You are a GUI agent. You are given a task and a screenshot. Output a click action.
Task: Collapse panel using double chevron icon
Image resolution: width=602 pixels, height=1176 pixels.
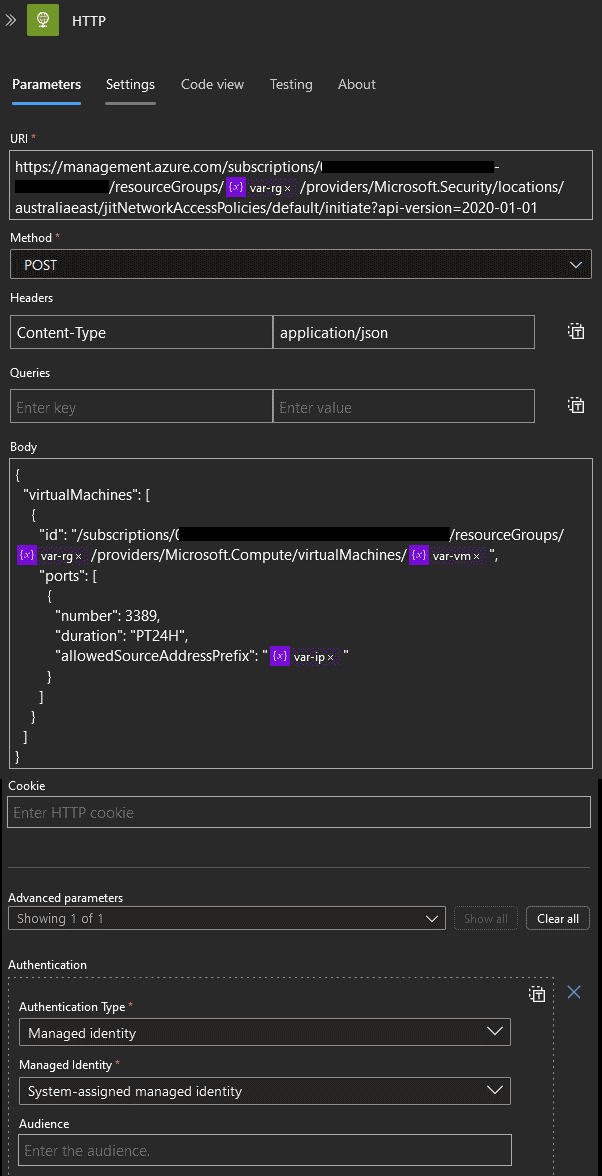10,20
